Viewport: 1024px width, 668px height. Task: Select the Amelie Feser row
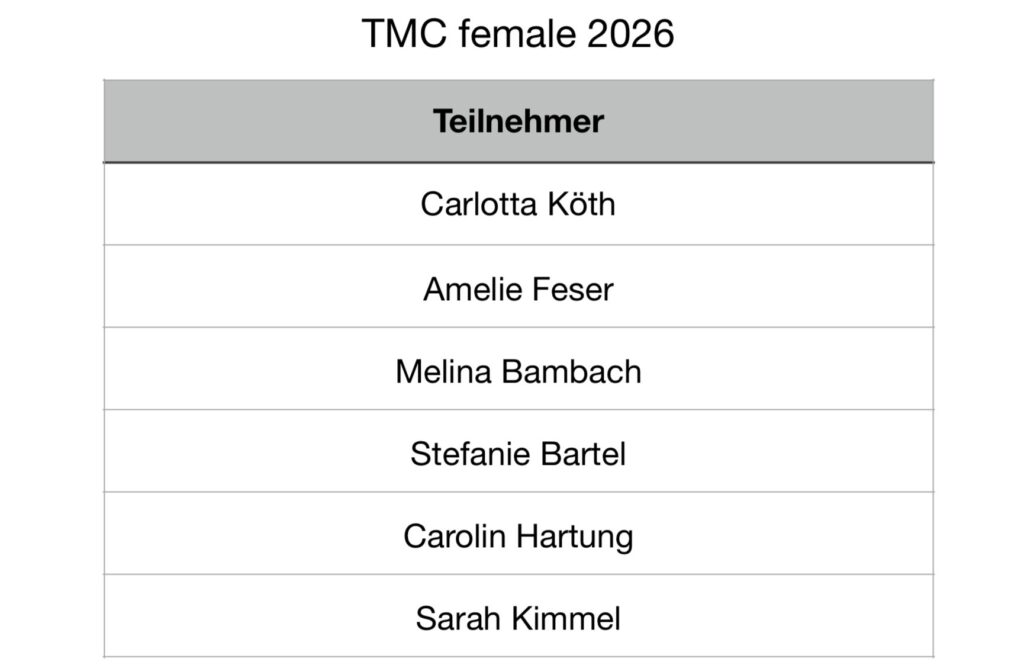(519, 287)
